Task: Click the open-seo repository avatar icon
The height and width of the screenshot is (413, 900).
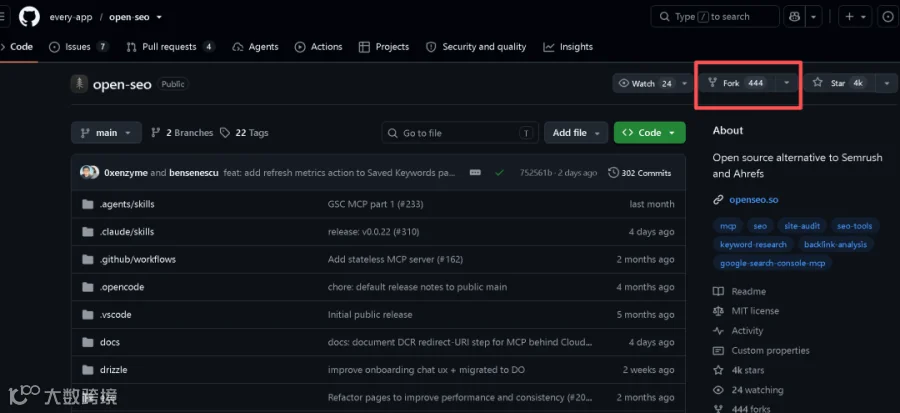Action: point(79,84)
